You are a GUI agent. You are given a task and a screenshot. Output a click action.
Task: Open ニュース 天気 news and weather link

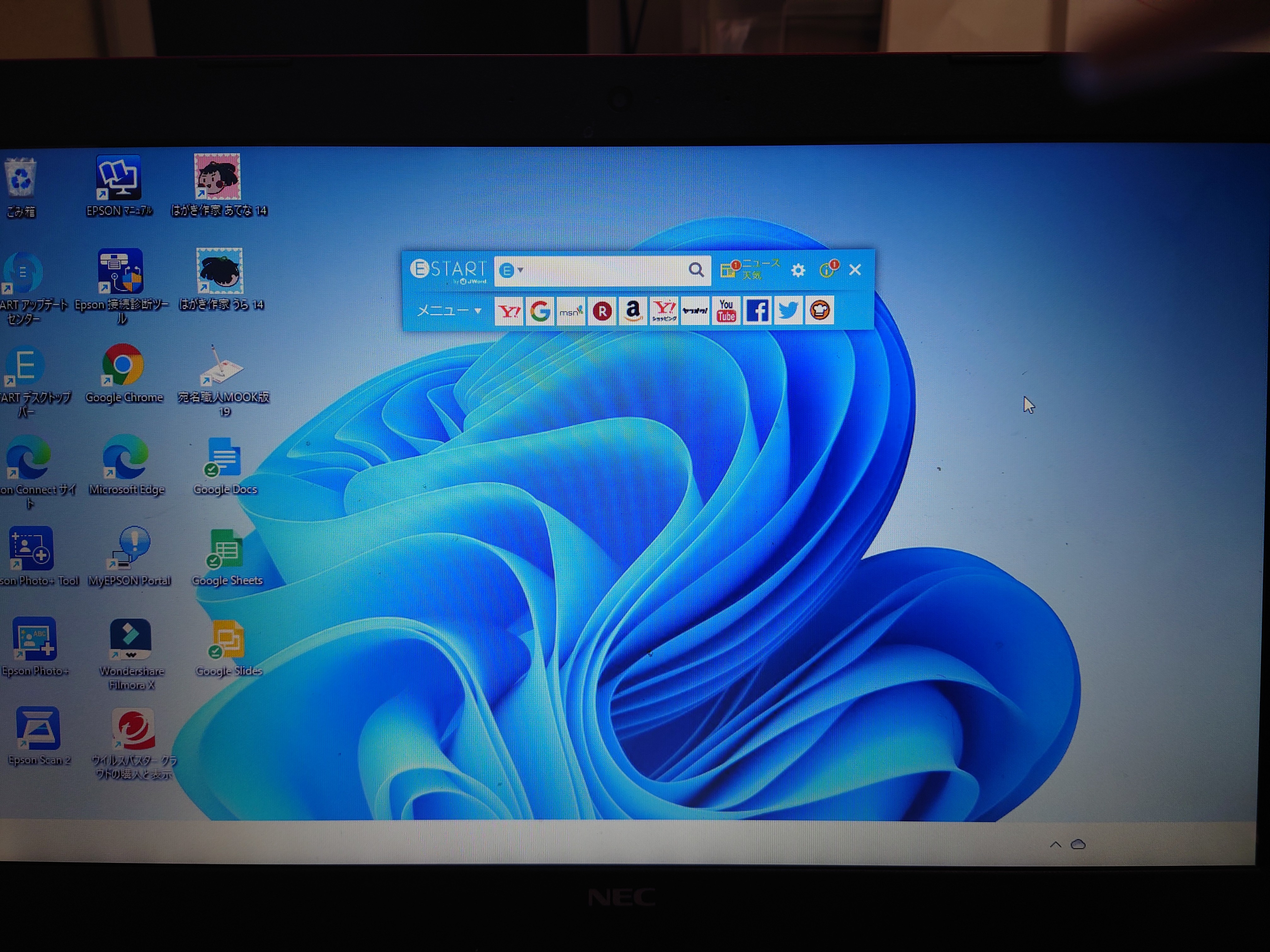point(751,269)
